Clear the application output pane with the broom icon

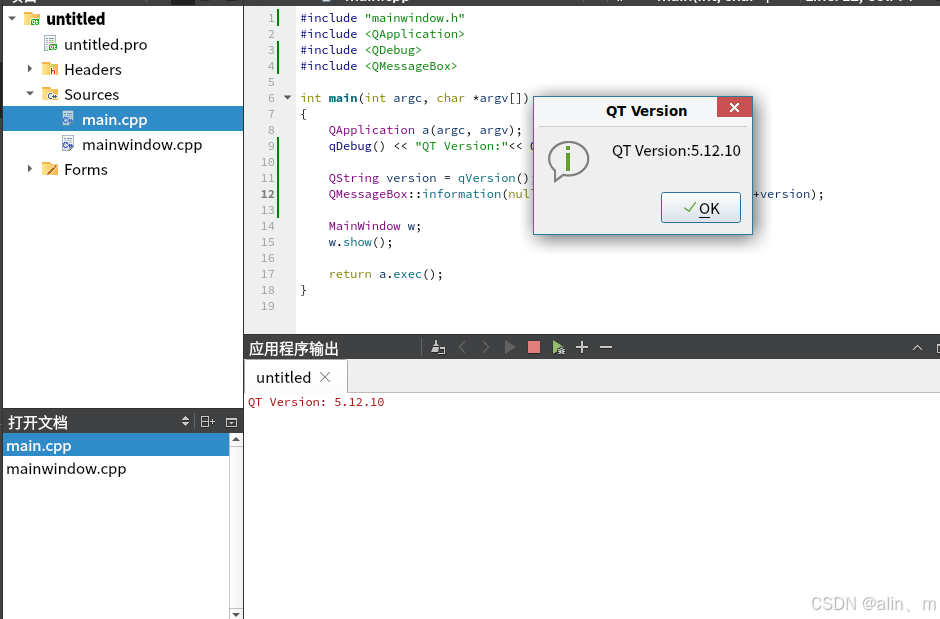(x=438, y=348)
